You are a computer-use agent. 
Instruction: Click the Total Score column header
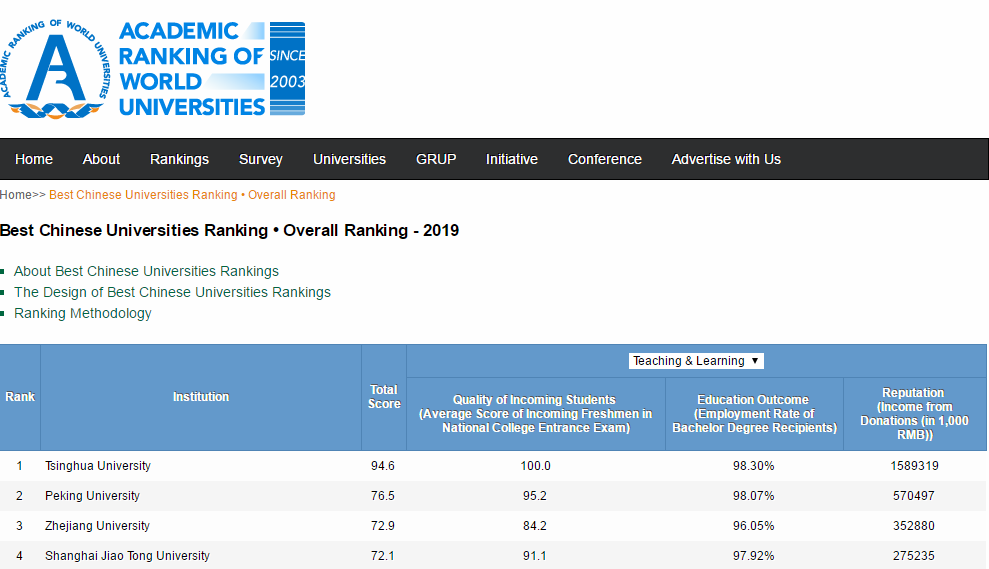pos(384,397)
